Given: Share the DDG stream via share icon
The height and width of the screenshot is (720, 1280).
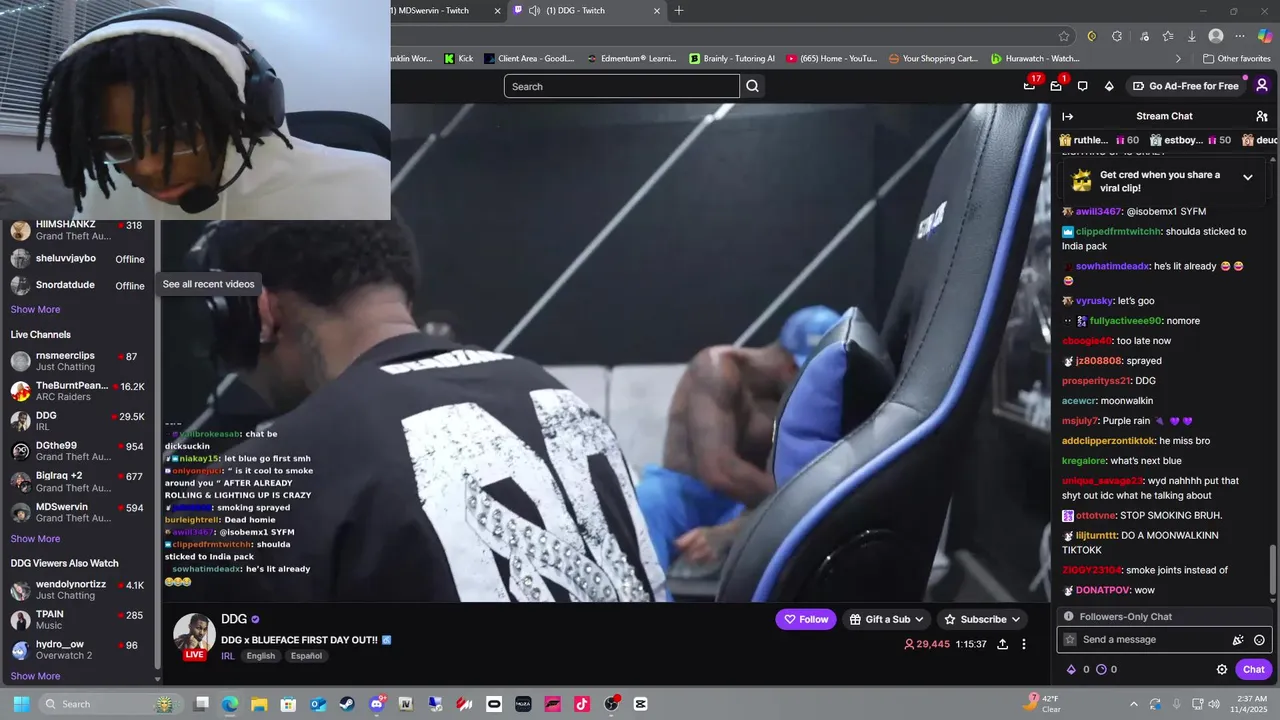Looking at the screenshot, I should tap(1002, 644).
